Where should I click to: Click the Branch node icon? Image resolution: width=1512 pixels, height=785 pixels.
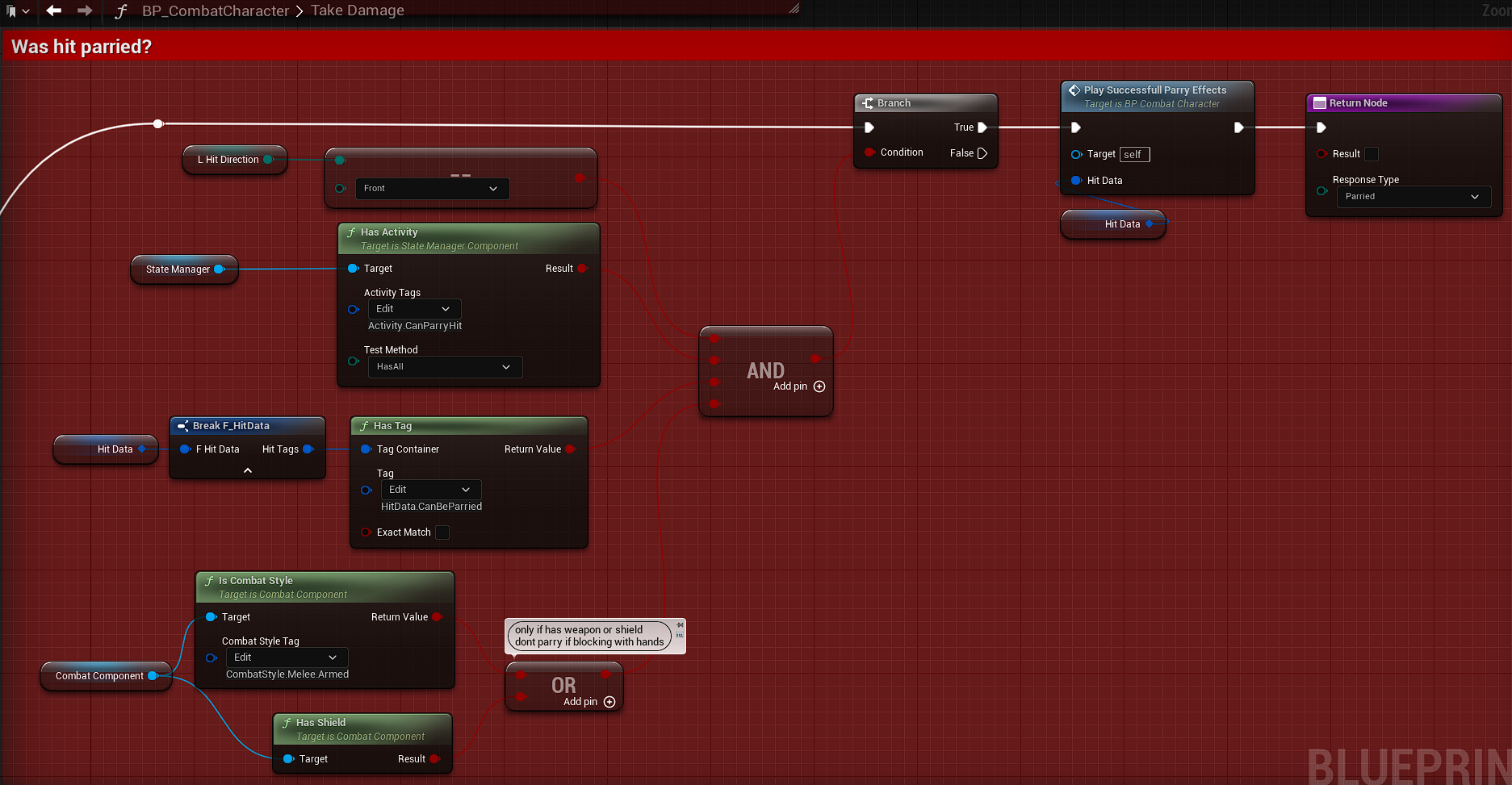868,103
